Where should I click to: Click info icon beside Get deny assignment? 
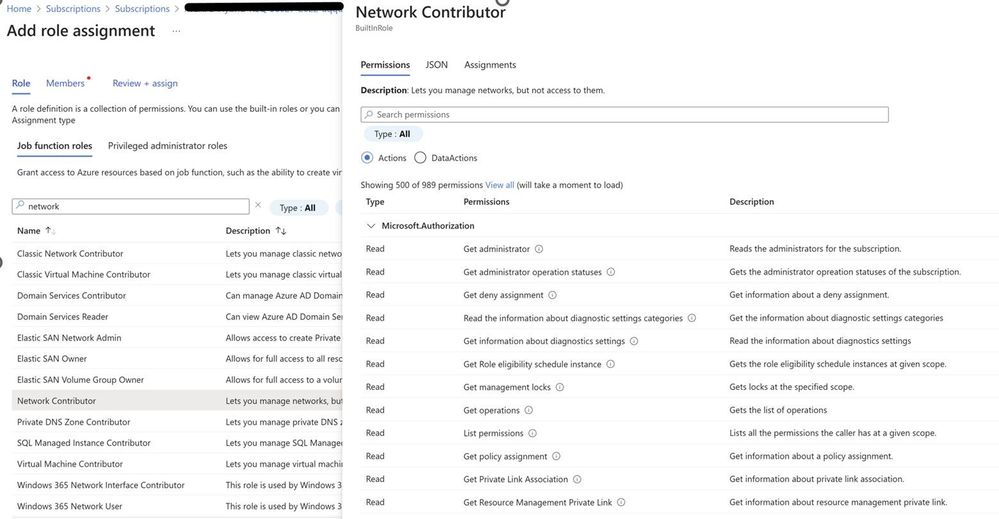coord(552,295)
